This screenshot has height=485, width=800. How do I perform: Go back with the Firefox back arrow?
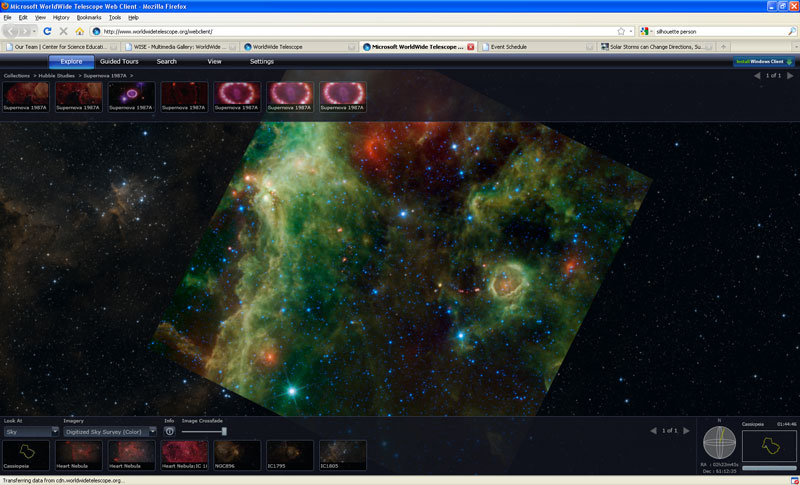point(11,31)
